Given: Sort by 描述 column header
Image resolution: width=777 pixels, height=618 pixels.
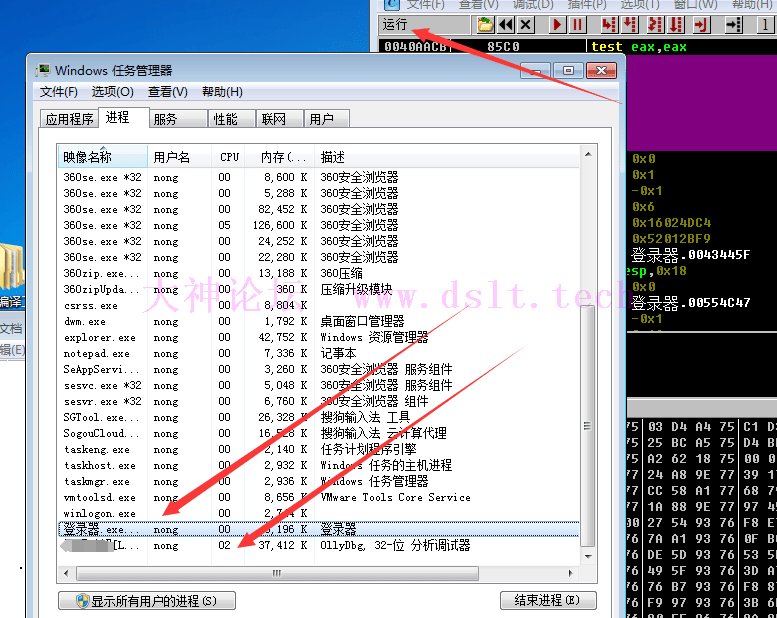Looking at the screenshot, I should point(446,157).
